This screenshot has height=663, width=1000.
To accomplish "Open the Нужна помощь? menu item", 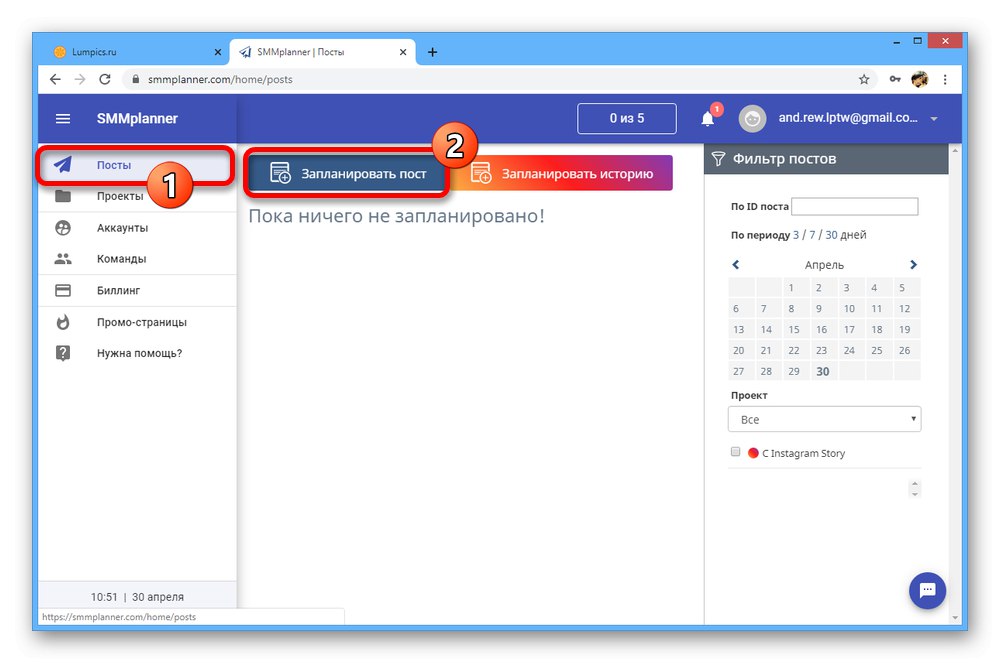I will click(137, 353).
